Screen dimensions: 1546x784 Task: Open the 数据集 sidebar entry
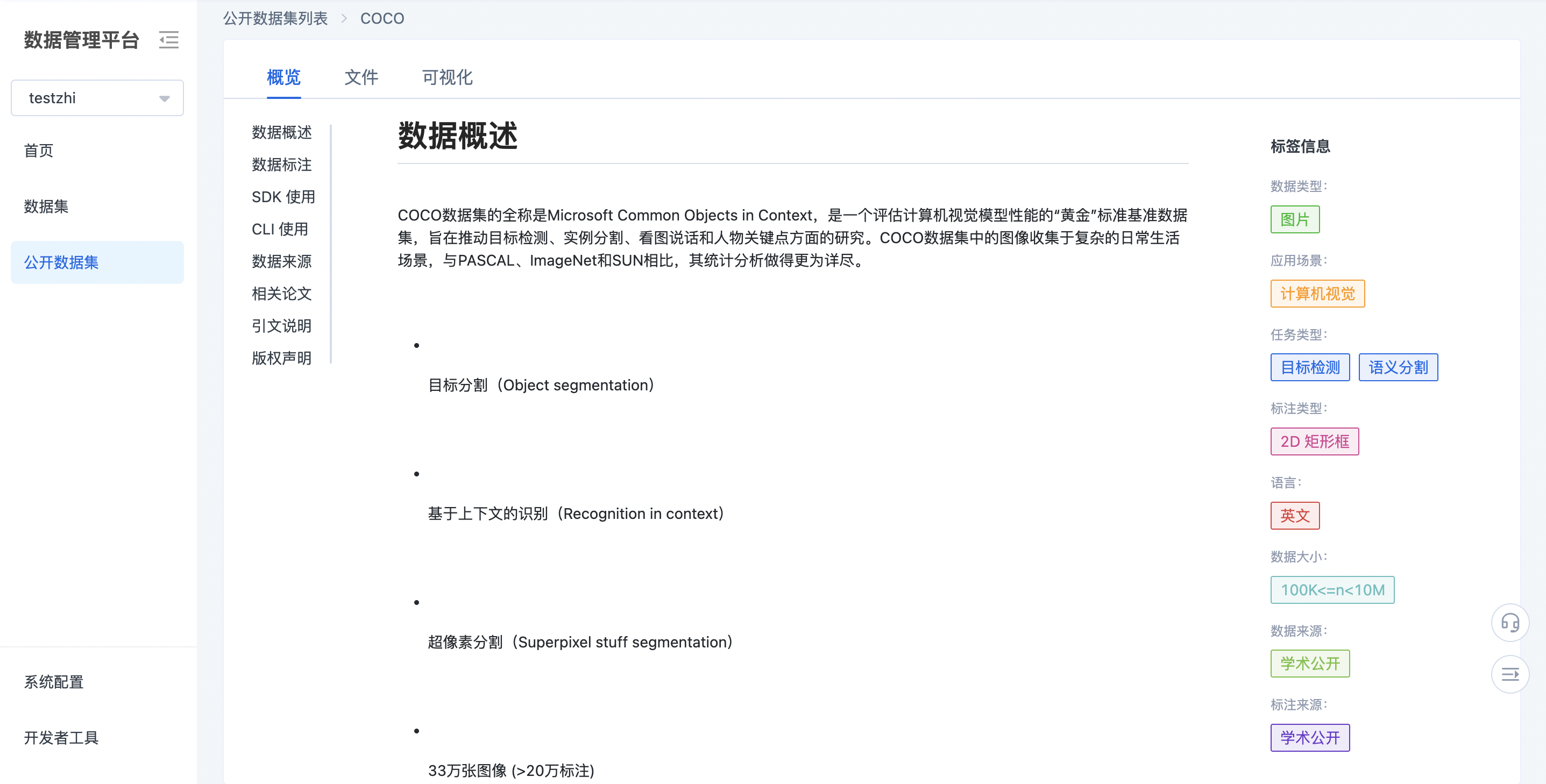click(46, 206)
